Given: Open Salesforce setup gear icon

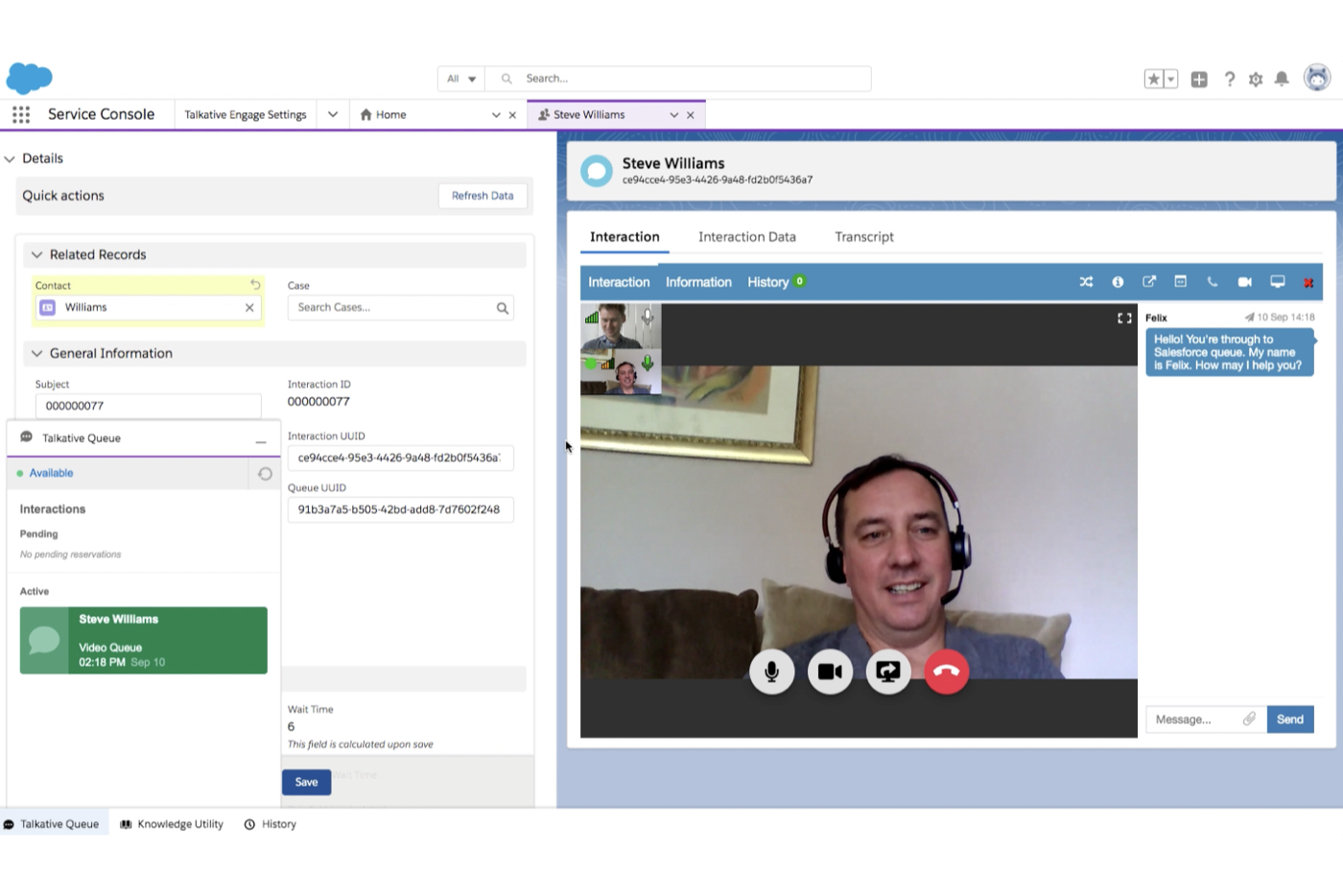Looking at the screenshot, I should point(1255,79).
